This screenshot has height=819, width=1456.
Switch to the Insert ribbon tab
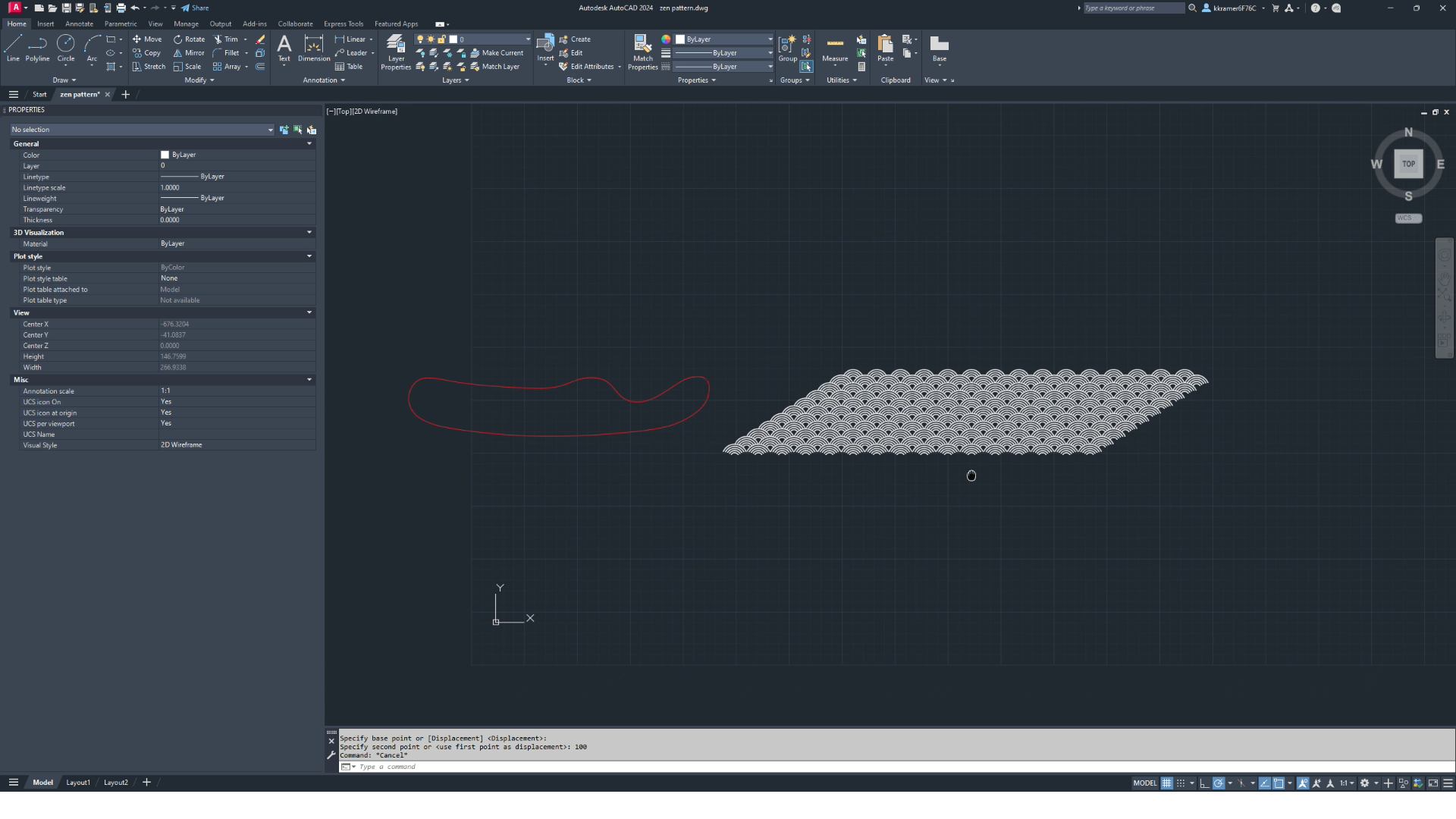45,24
